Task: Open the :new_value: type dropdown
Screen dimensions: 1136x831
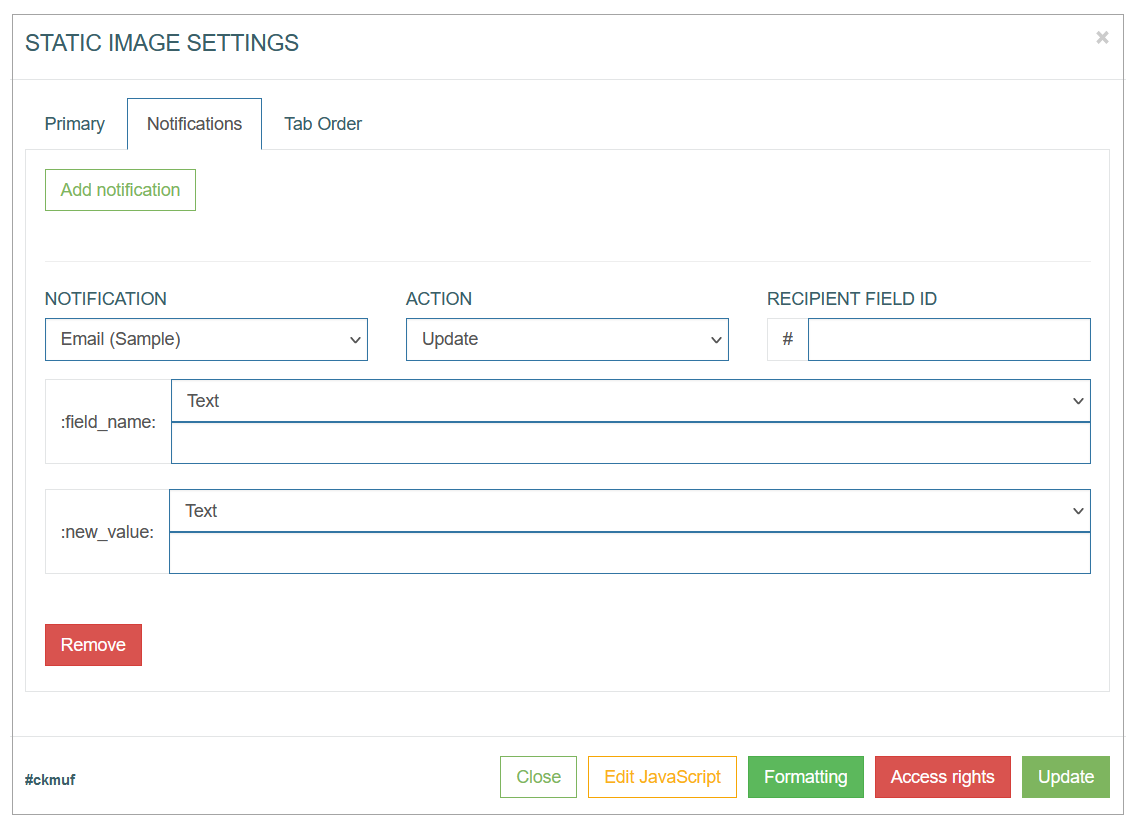Action: click(x=630, y=511)
